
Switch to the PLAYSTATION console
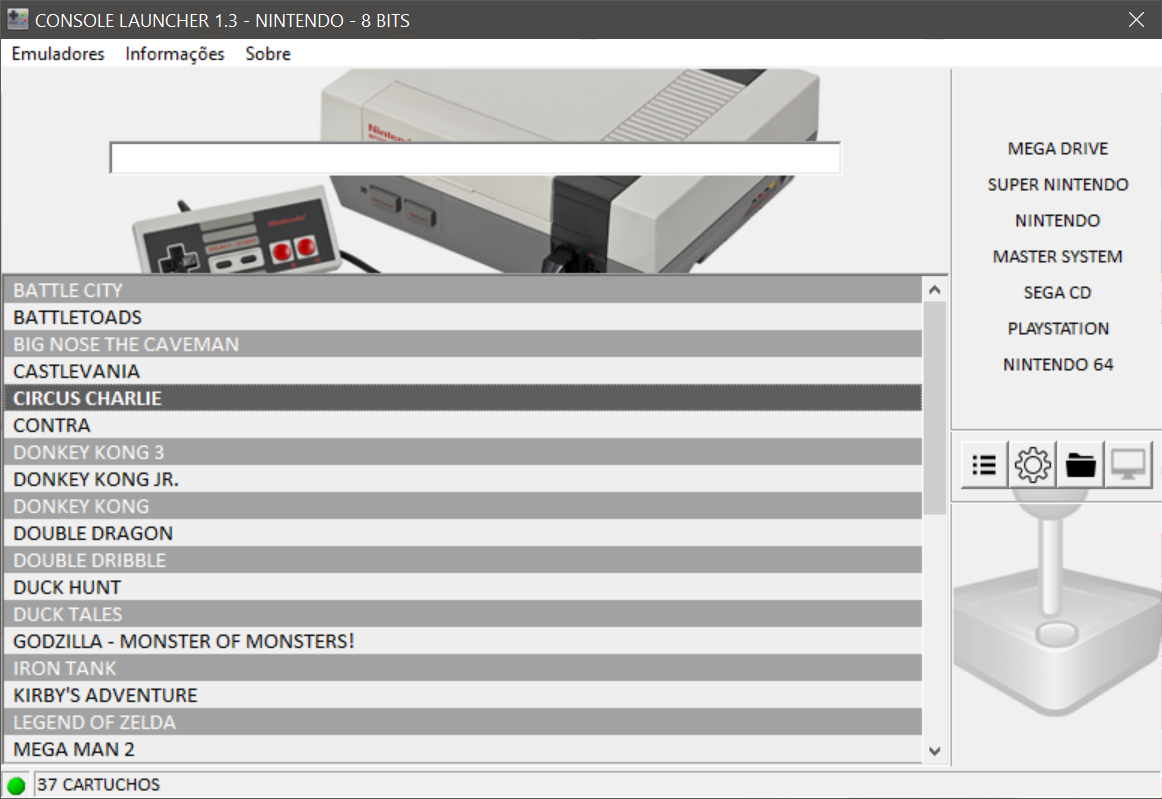[1058, 328]
